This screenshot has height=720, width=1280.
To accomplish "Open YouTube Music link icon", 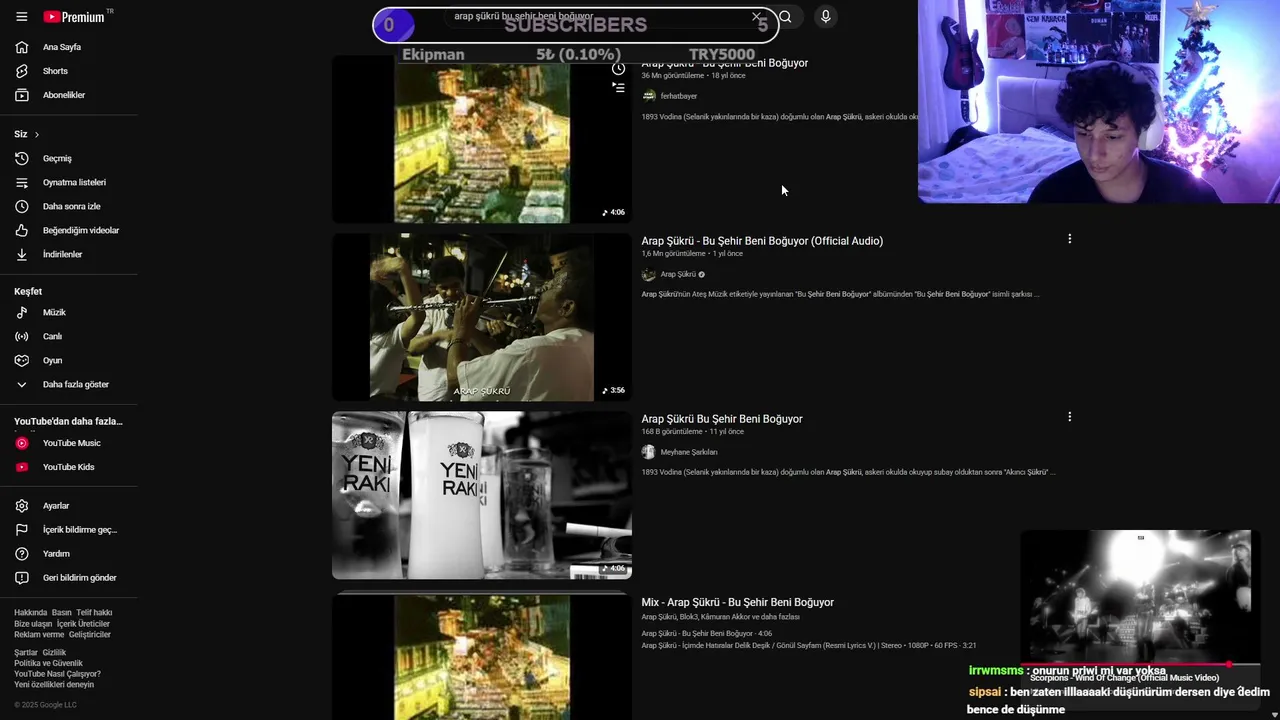I will click(22, 443).
